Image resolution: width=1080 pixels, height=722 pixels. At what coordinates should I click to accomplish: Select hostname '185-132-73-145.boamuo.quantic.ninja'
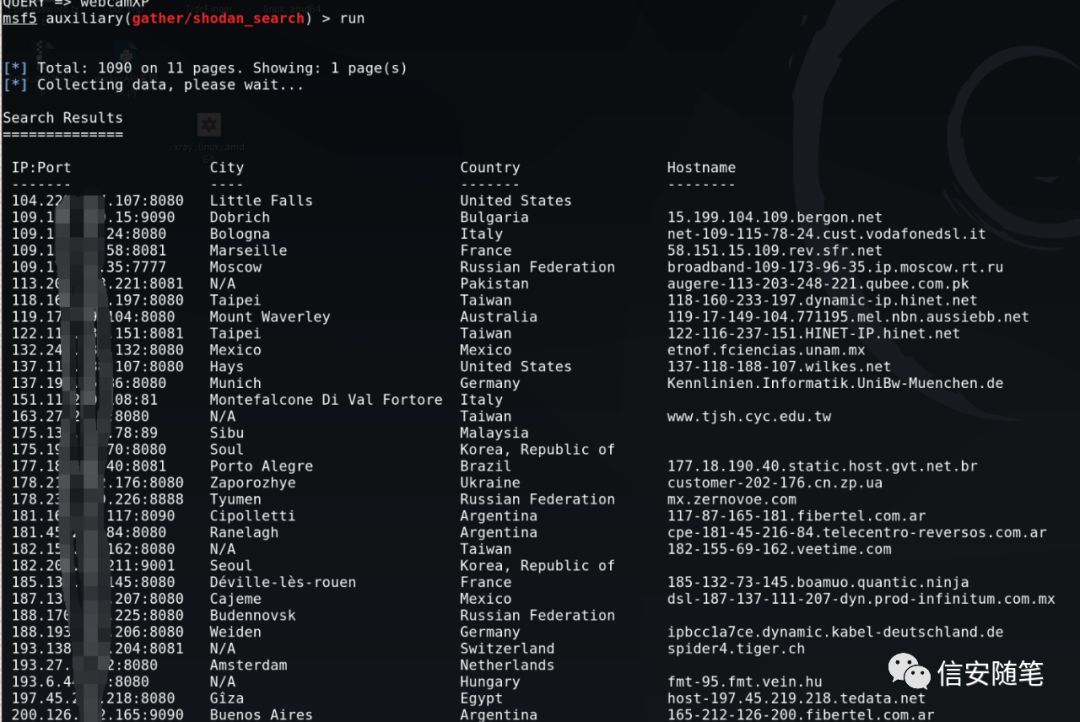pyautogui.click(x=818, y=582)
